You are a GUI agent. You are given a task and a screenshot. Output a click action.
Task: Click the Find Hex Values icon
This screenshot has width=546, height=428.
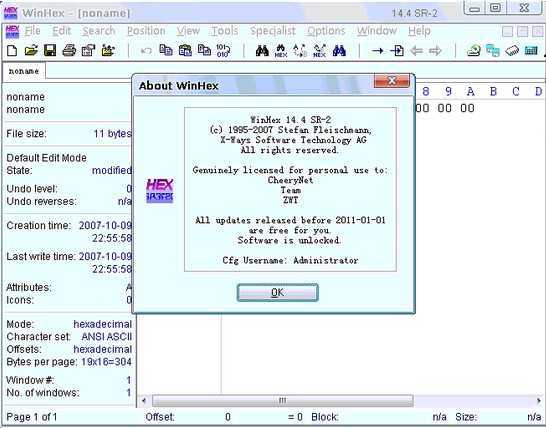coord(281,51)
